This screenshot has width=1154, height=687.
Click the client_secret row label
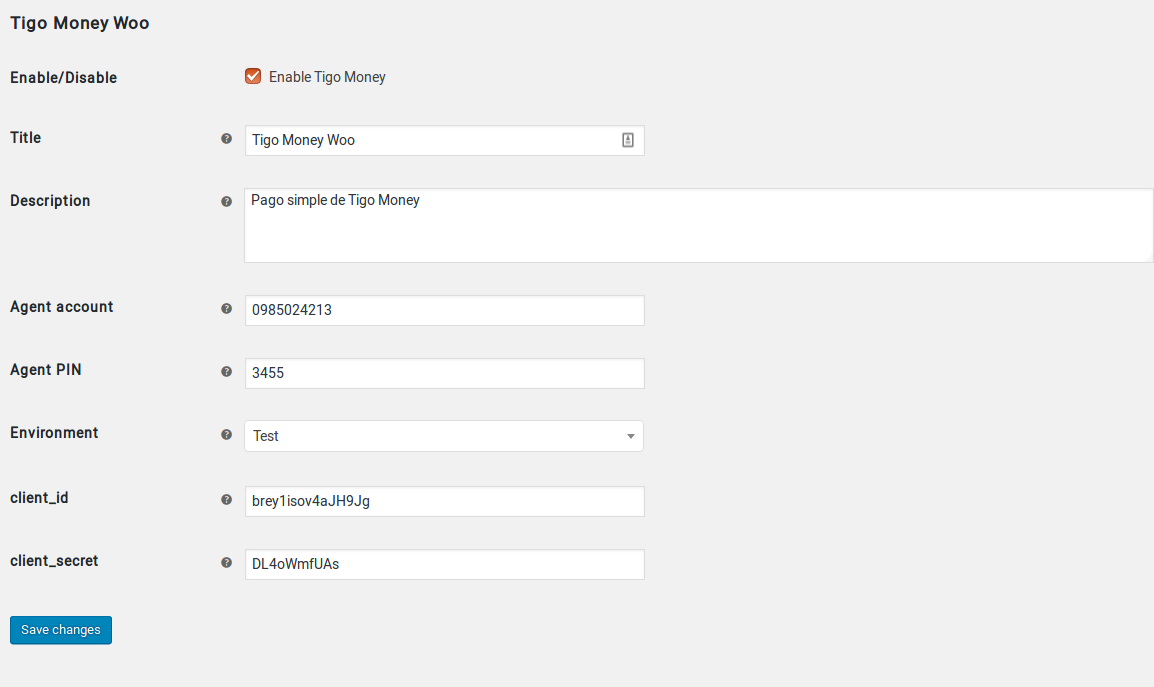(x=54, y=561)
